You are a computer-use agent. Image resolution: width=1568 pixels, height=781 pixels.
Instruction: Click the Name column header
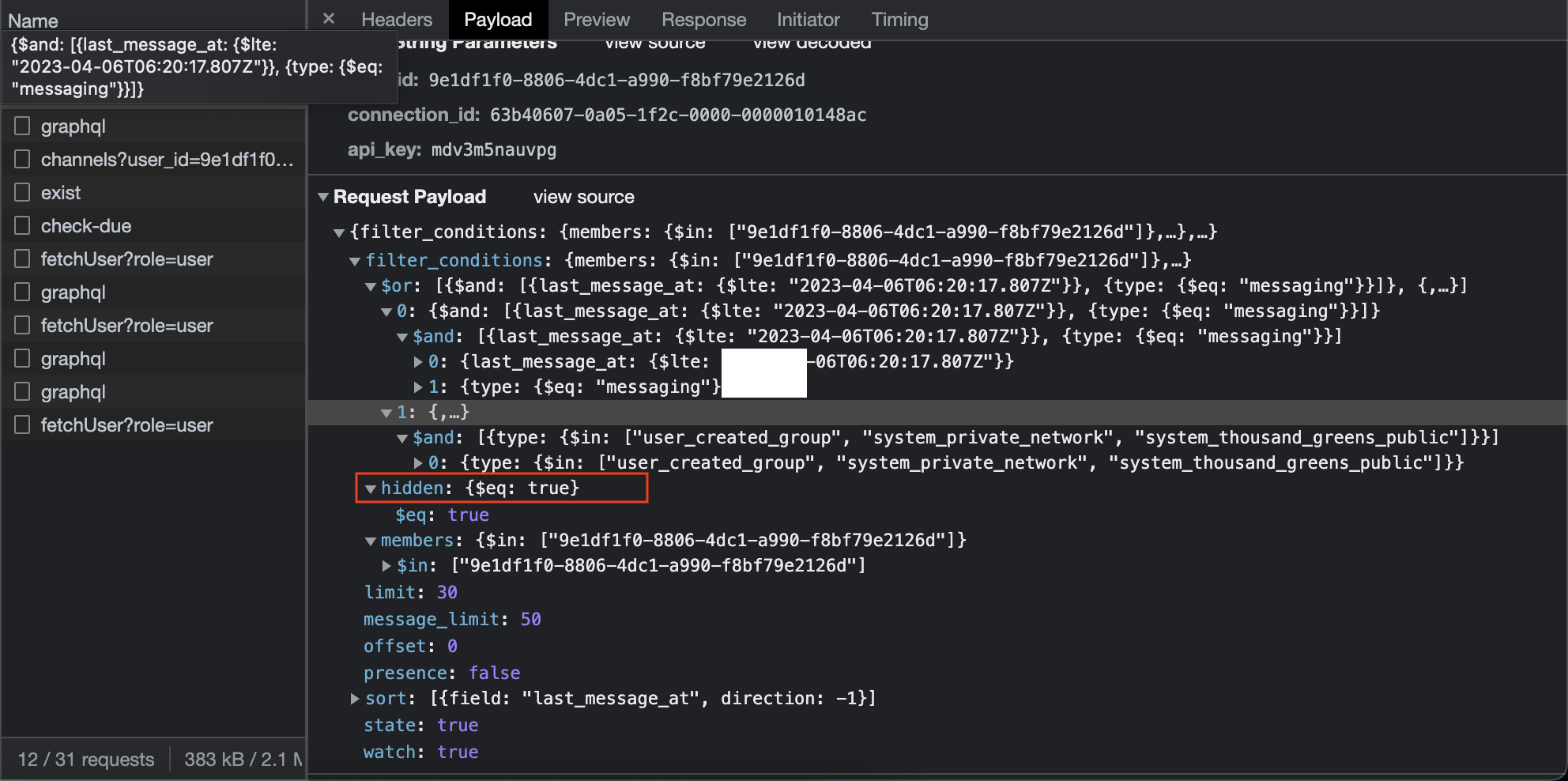point(33,21)
